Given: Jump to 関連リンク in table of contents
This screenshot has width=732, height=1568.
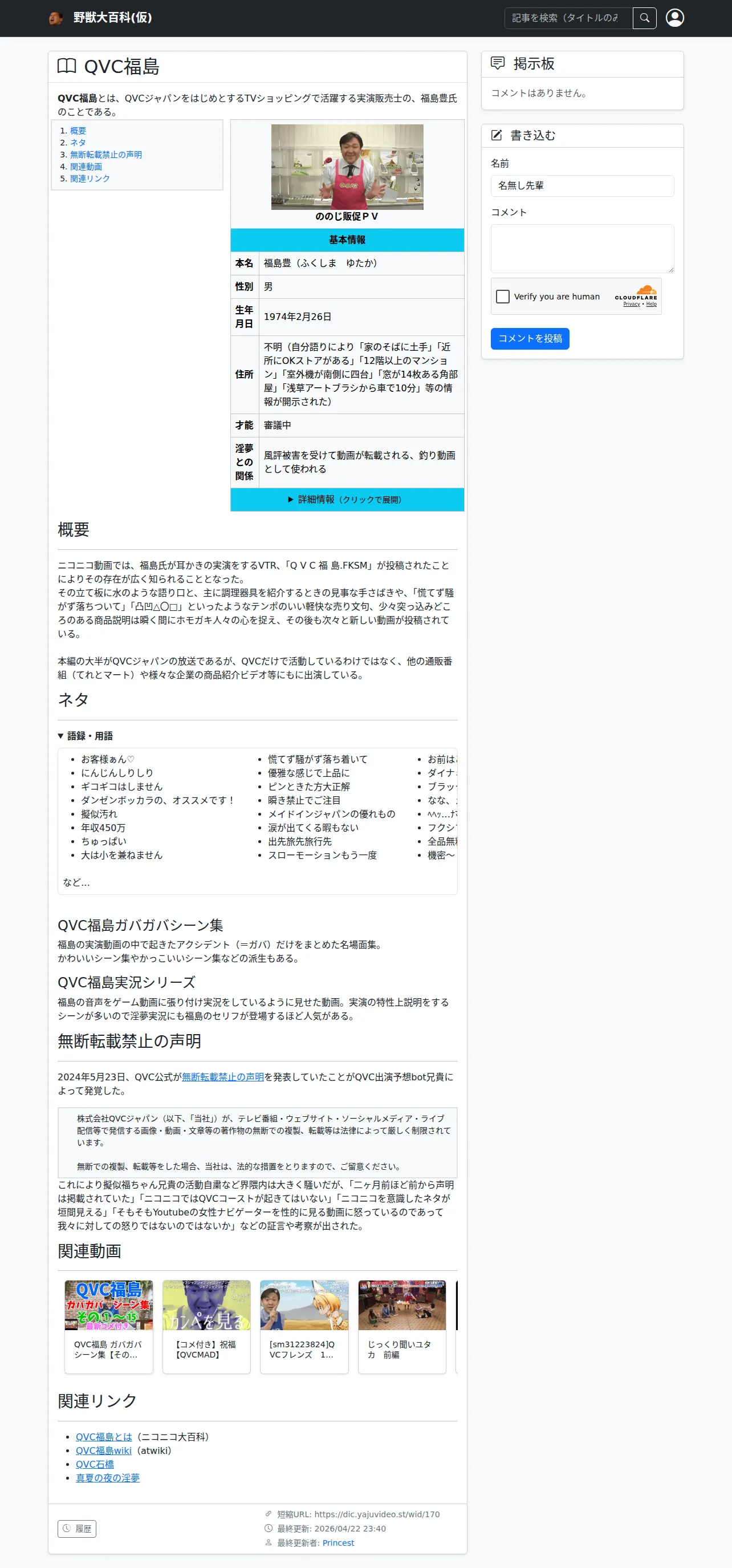Looking at the screenshot, I should click(x=90, y=179).
